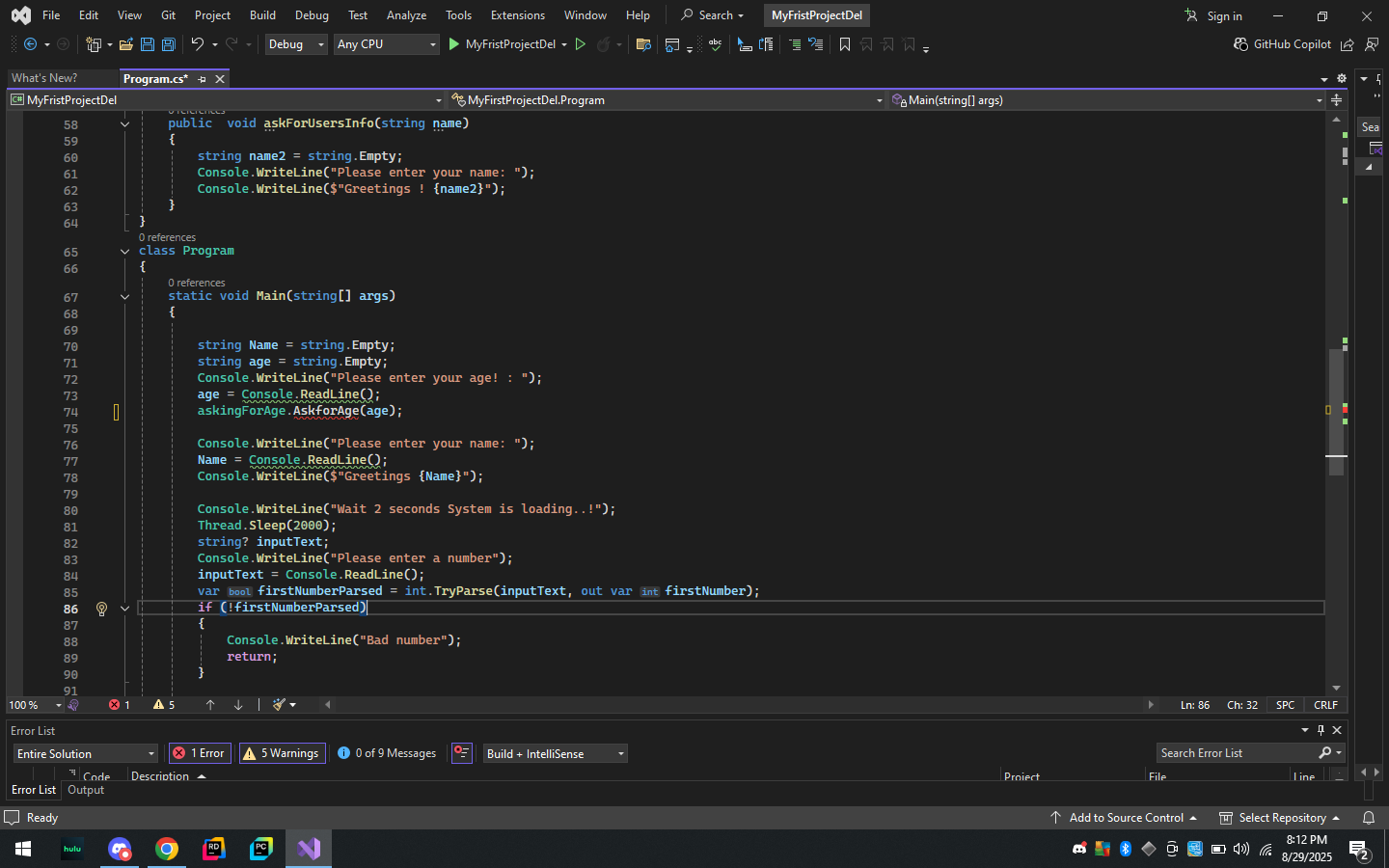Open GitHub Copilot in the top right
1389x868 pixels.
point(1282,44)
